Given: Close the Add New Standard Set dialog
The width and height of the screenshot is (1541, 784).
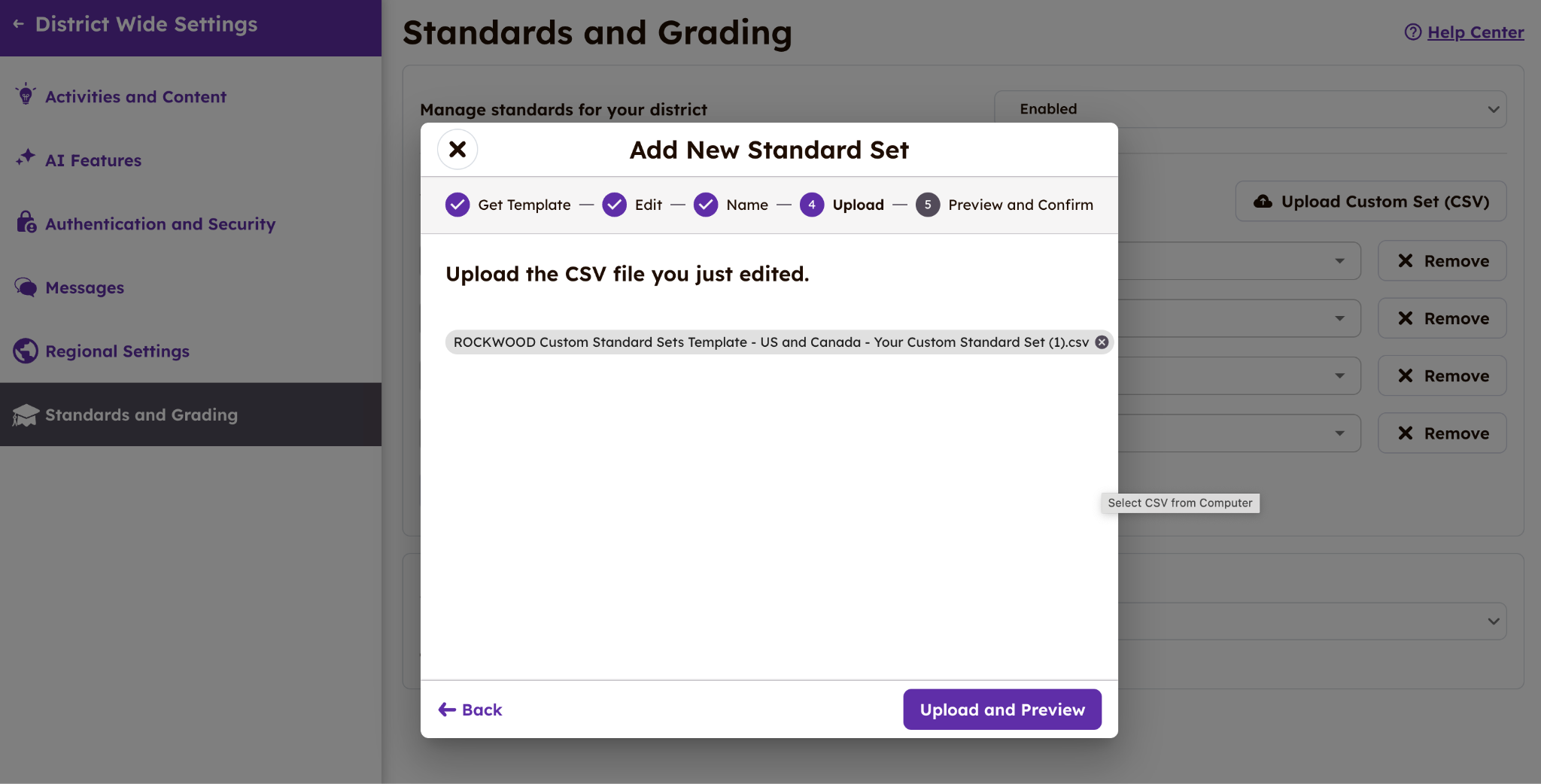Looking at the screenshot, I should pos(457,149).
